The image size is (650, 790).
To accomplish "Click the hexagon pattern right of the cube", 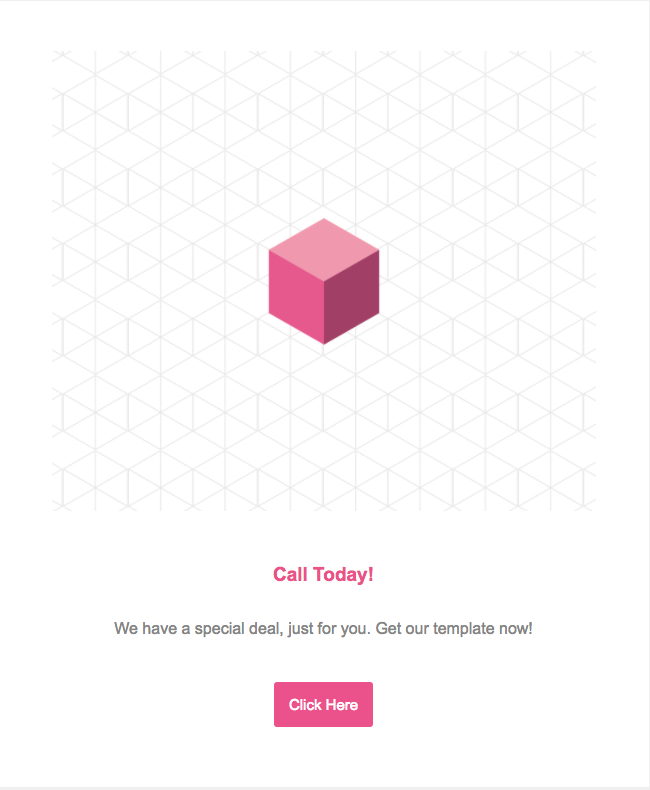I will click(490, 282).
